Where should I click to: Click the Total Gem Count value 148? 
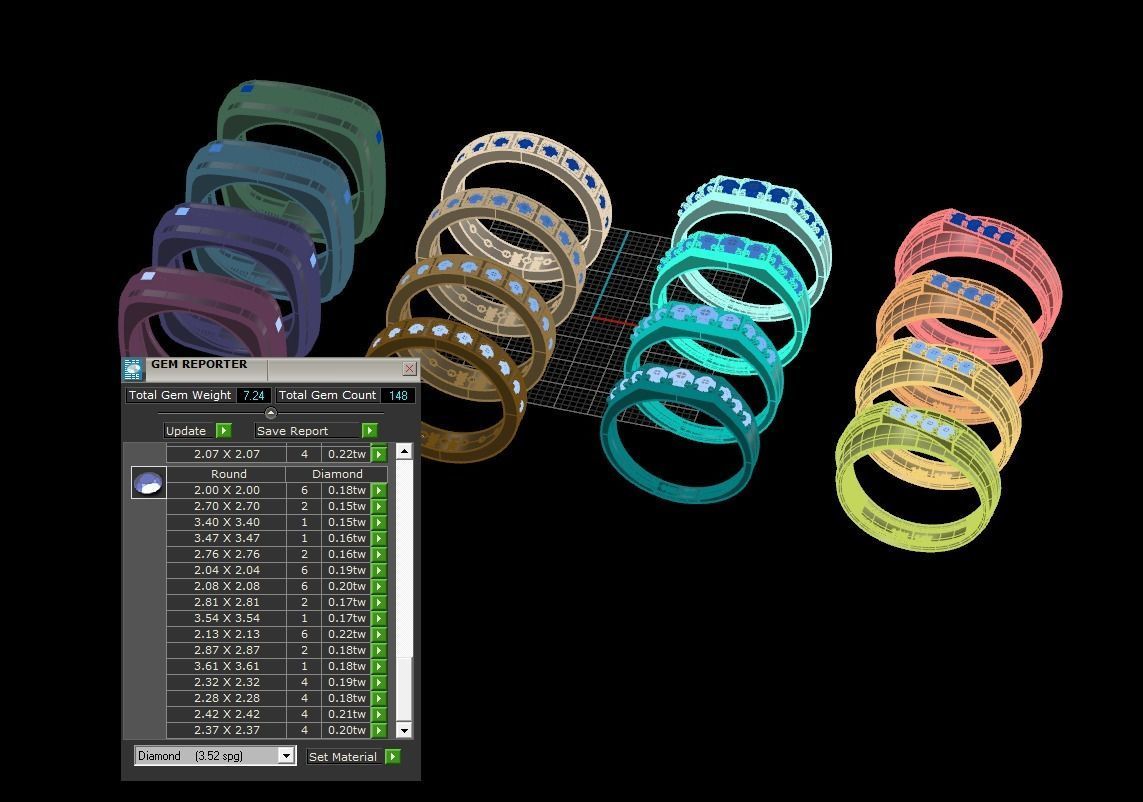click(x=398, y=395)
